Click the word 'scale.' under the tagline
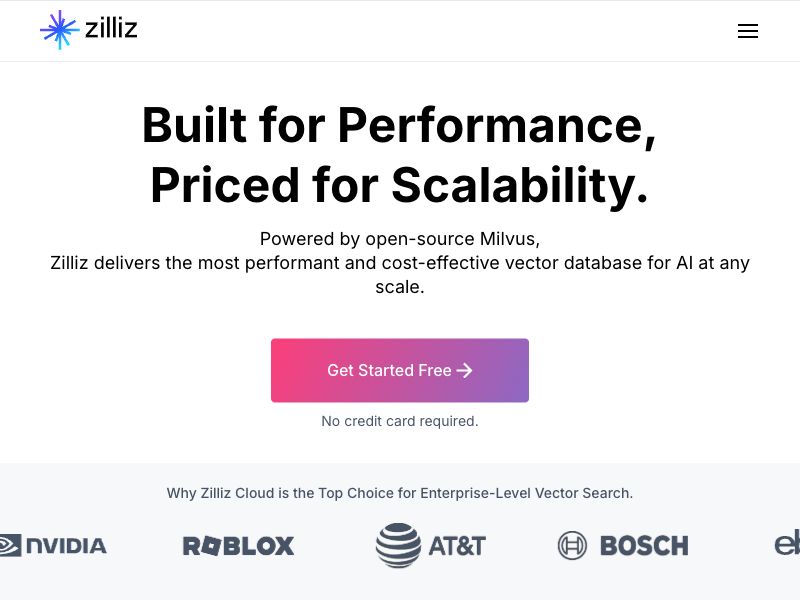This screenshot has height=600, width=800. pos(399,287)
